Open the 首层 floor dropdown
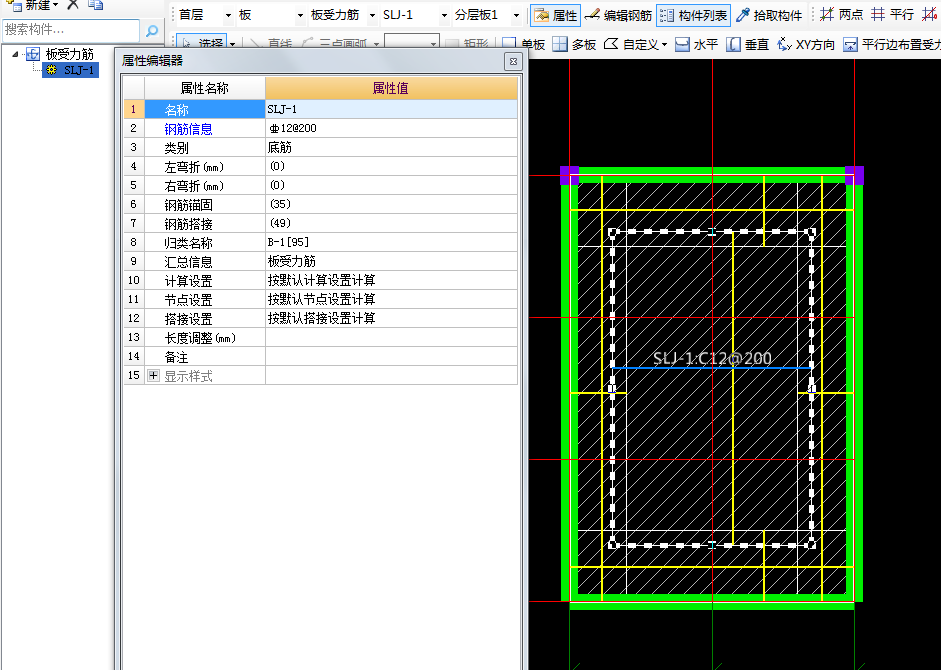Viewport: 941px width, 670px height. coord(228,16)
